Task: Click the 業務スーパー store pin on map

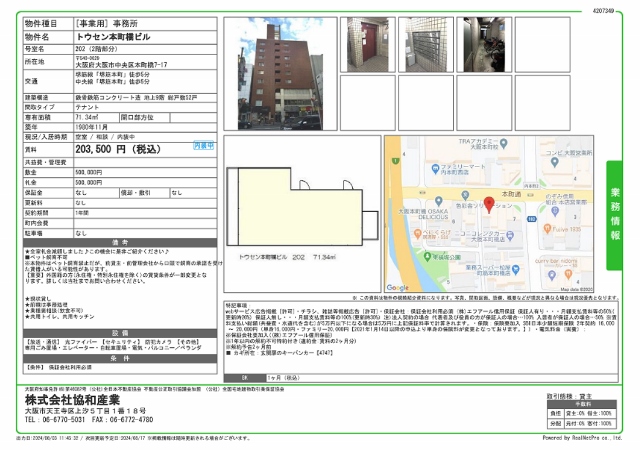Action: click(516, 269)
